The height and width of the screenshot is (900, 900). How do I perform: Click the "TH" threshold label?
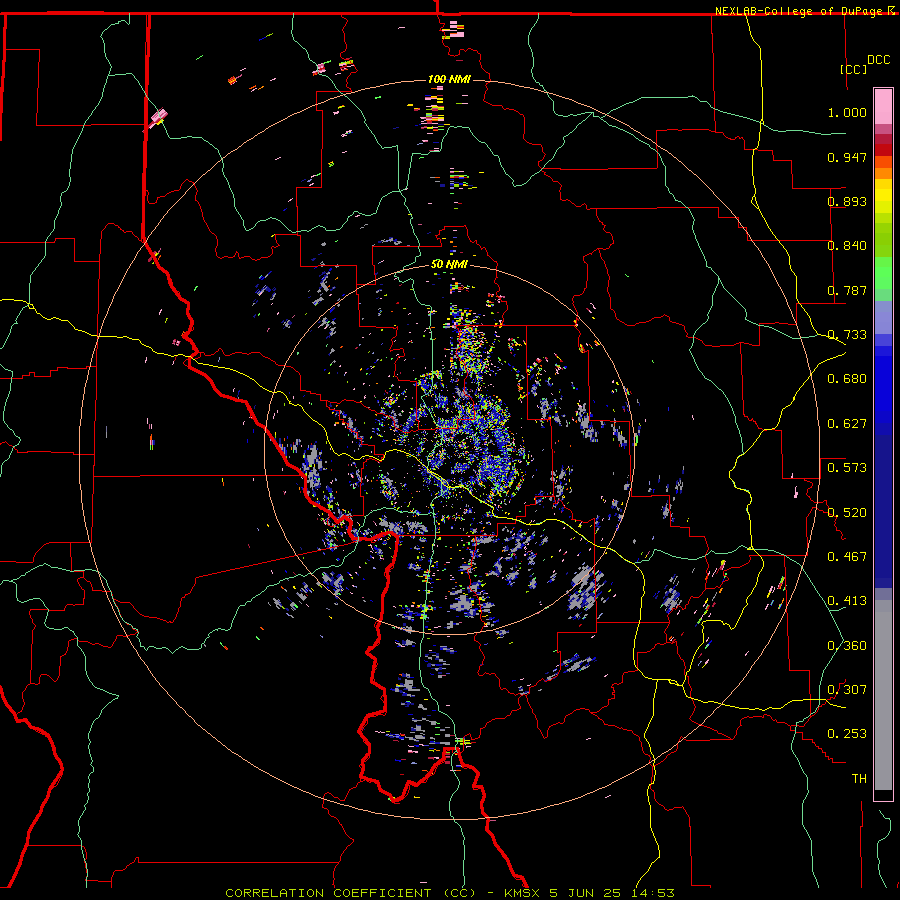pyautogui.click(x=859, y=779)
